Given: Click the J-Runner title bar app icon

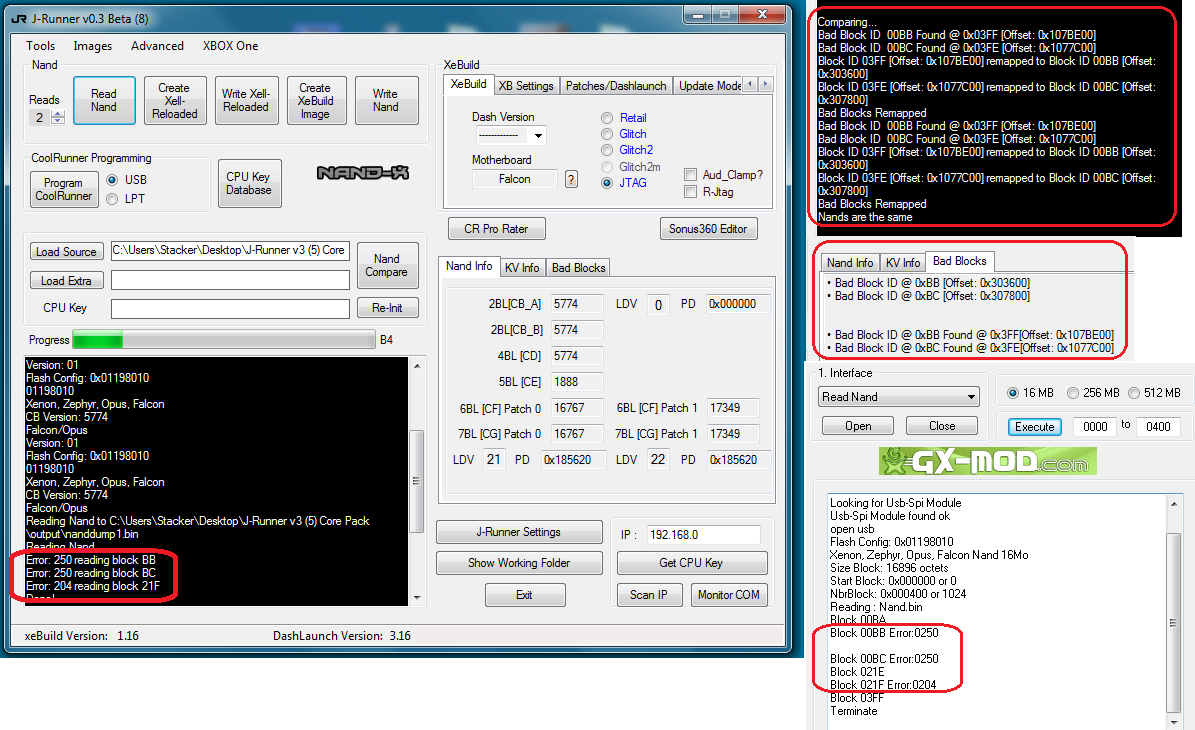Looking at the screenshot, I should [19, 18].
